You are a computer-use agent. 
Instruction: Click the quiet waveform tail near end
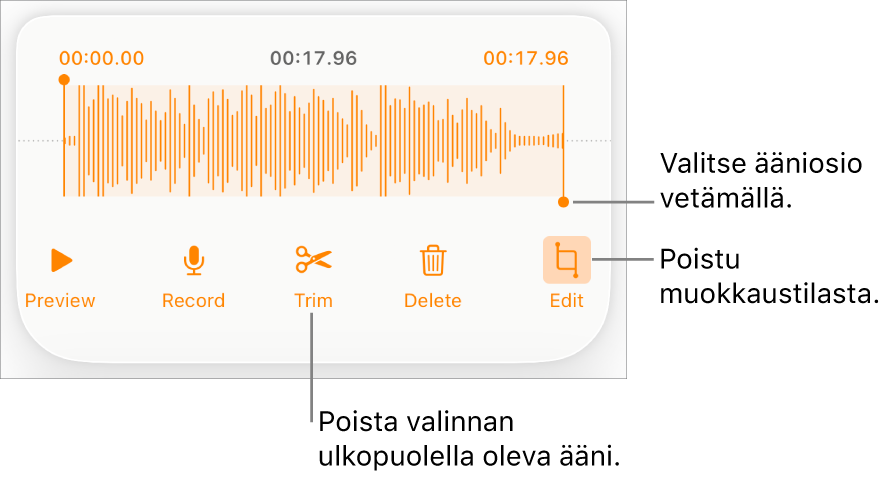pyautogui.click(x=537, y=140)
